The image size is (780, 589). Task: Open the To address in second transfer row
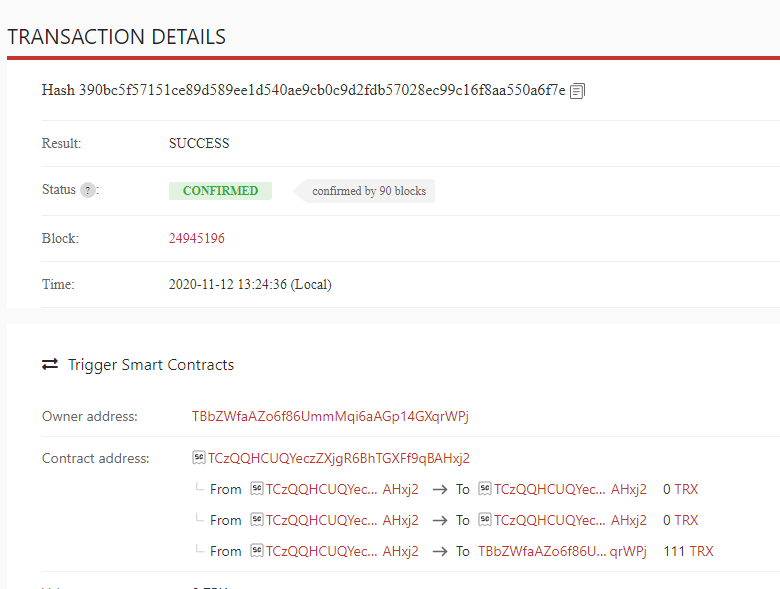[570, 520]
